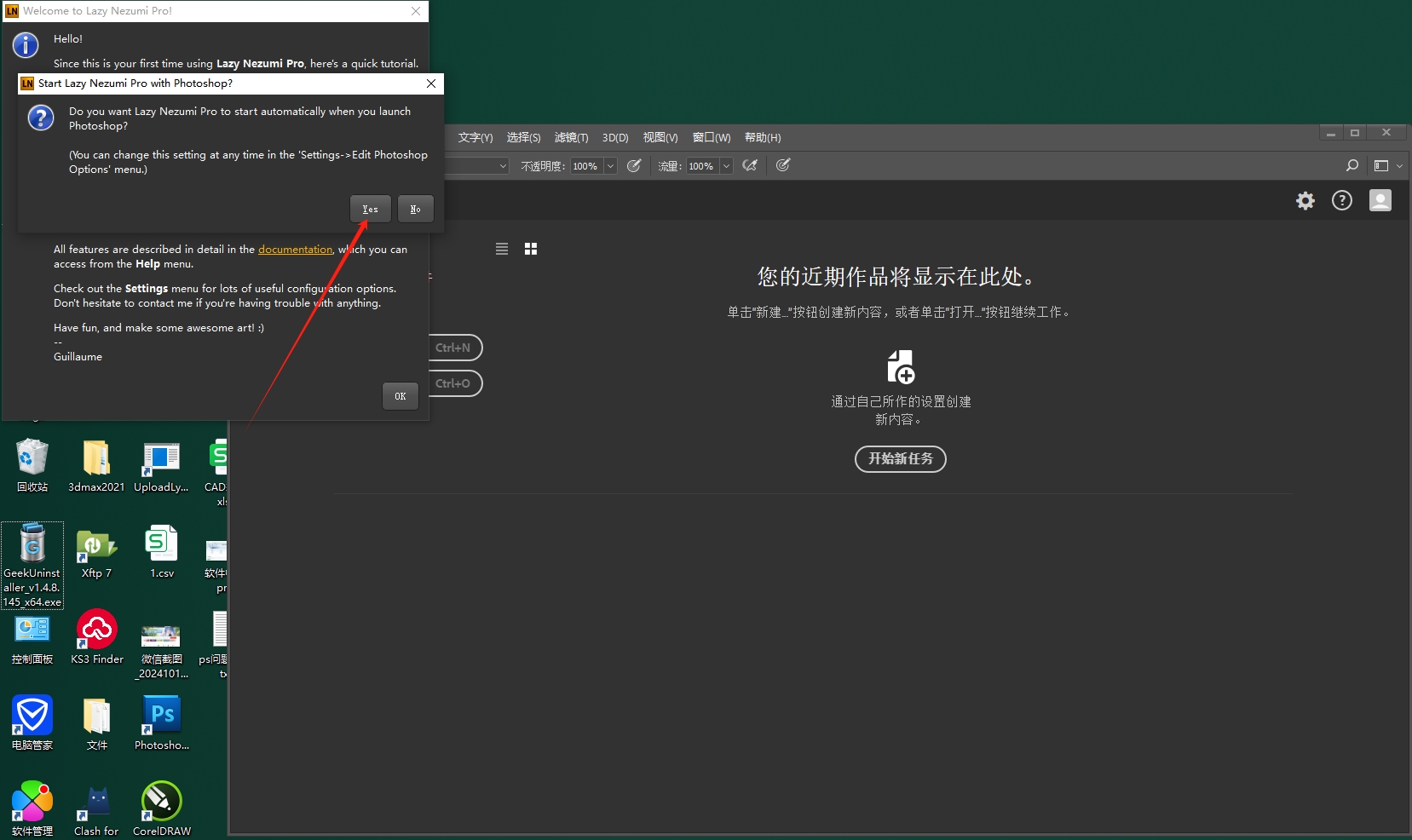This screenshot has width=1412, height=840.
Task: Open the user account profile icon
Action: coord(1380,200)
